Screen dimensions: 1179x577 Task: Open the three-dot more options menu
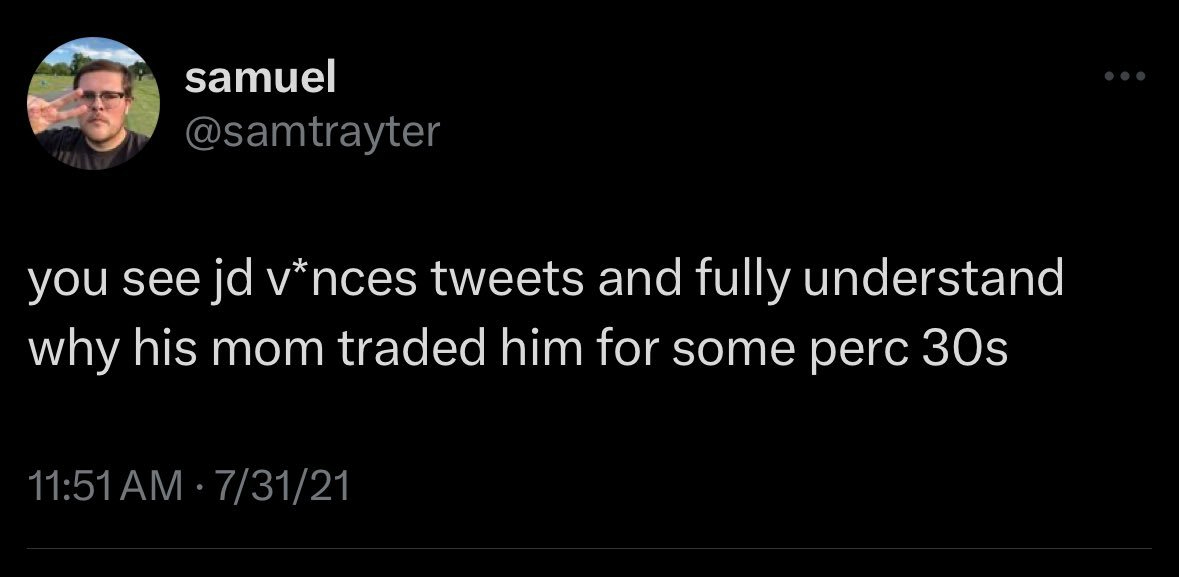tap(1125, 77)
